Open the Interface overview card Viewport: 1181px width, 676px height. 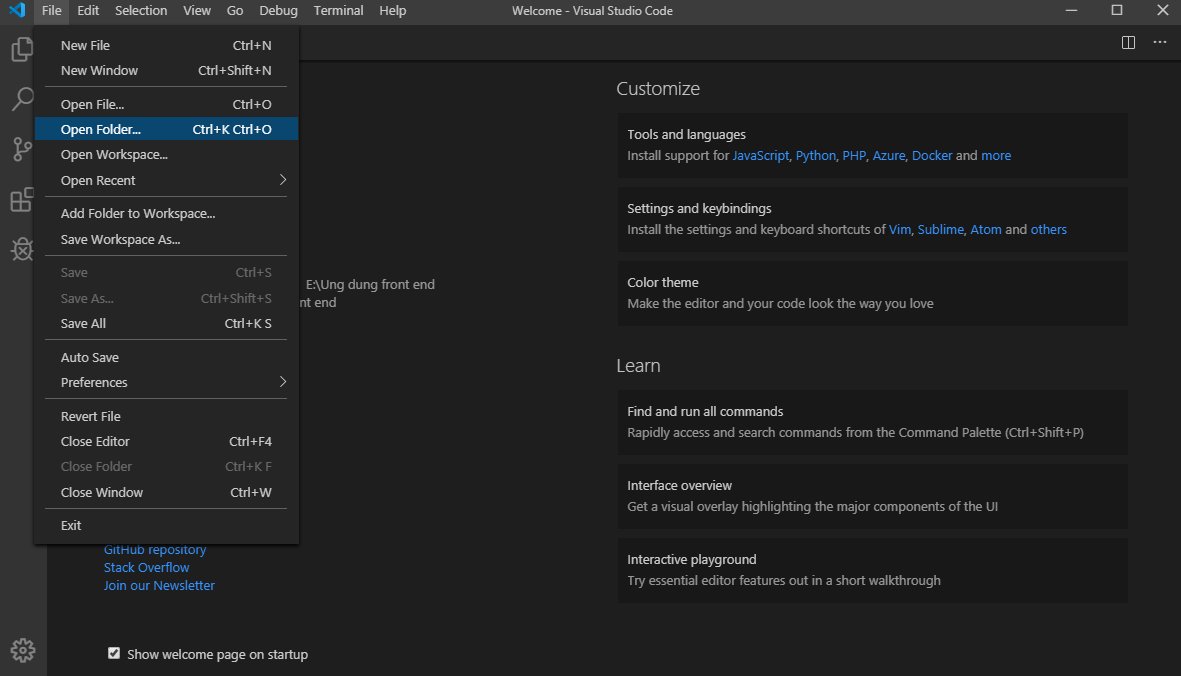pos(872,496)
